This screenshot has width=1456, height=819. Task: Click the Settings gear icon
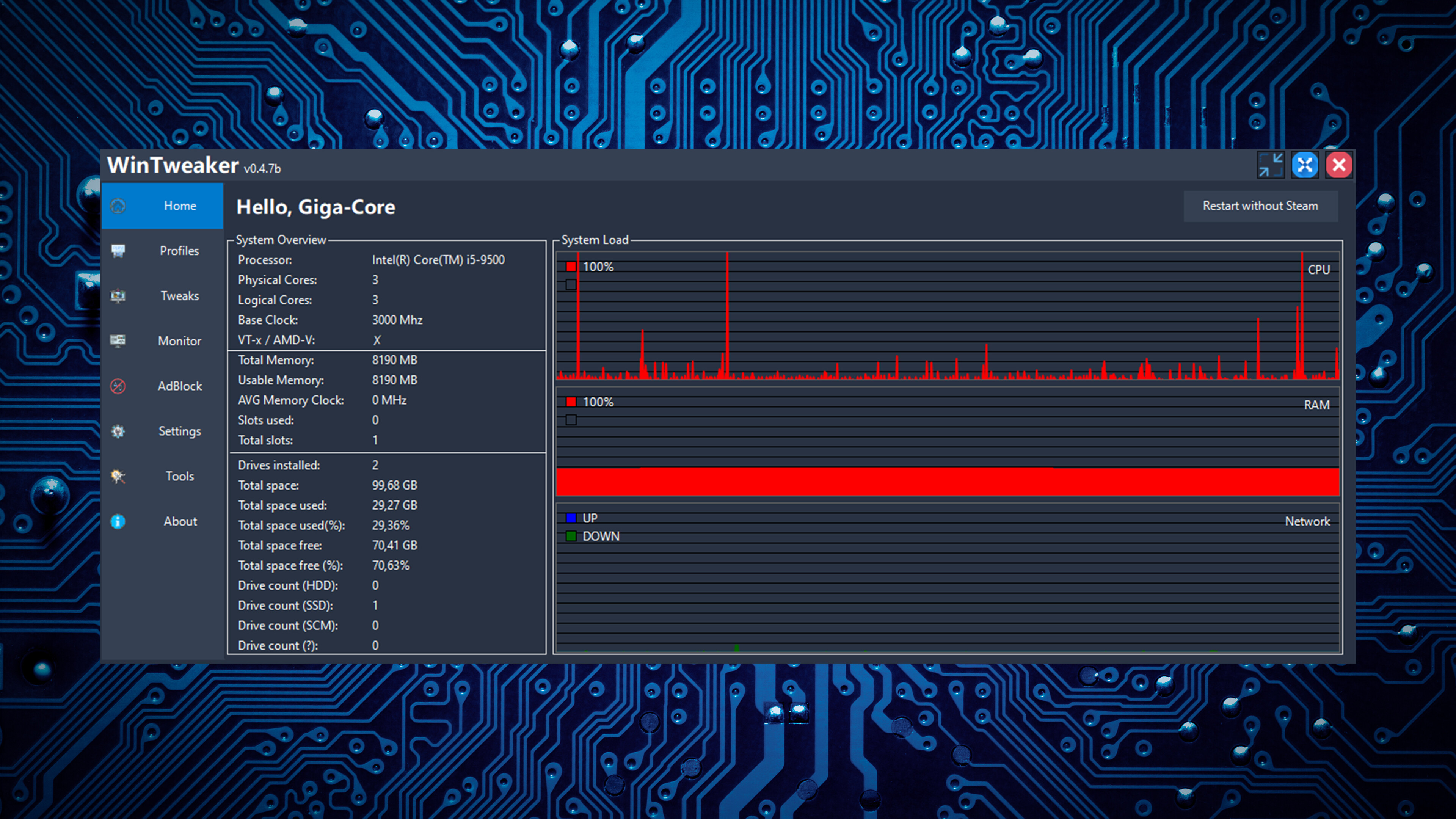click(118, 431)
